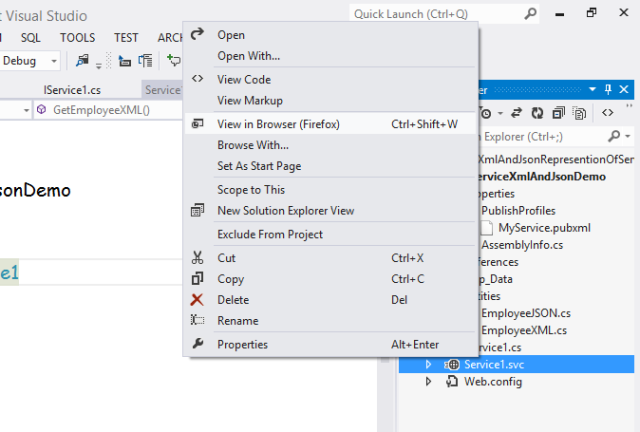Choose Exclude From Project
Image resolution: width=640 pixels, height=432 pixels.
pyautogui.click(x=331, y=234)
